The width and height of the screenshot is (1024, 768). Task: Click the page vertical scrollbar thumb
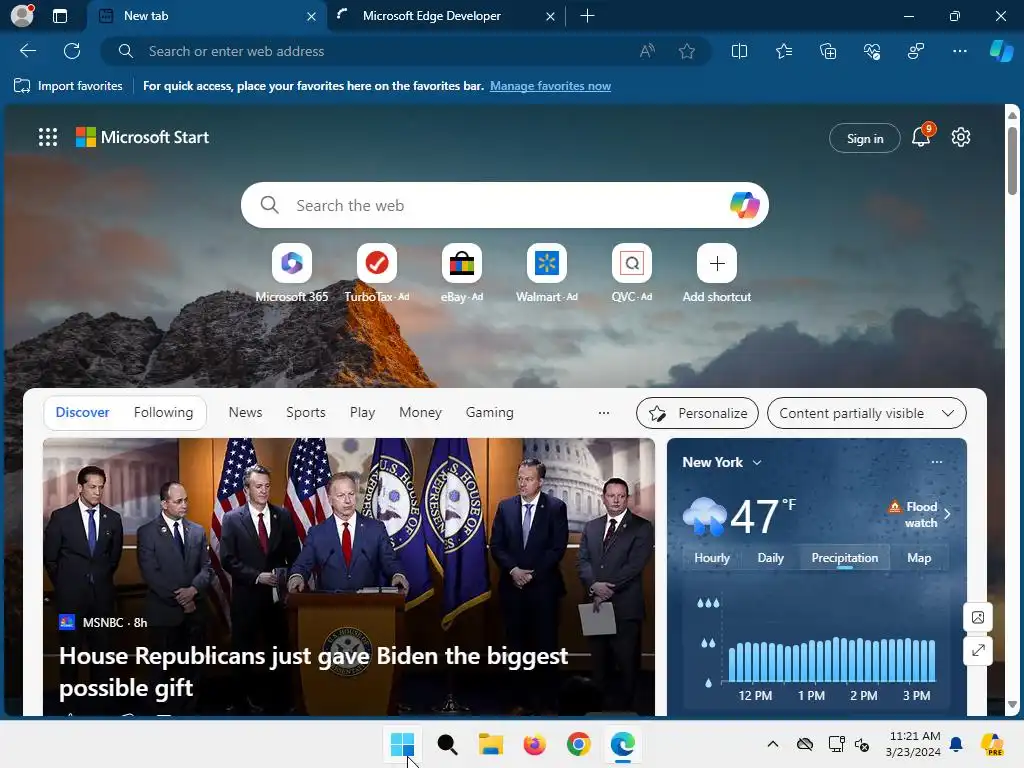click(1012, 160)
